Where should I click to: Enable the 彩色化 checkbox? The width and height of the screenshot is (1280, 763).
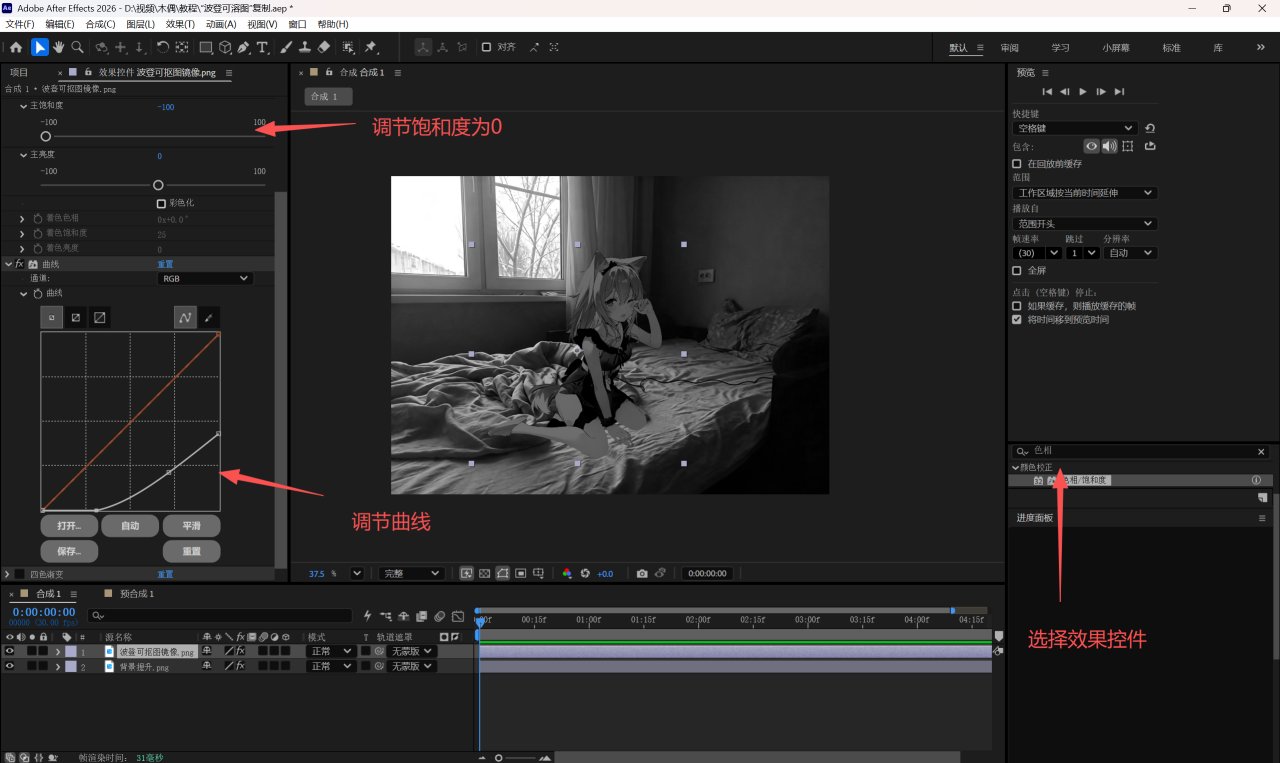point(161,203)
